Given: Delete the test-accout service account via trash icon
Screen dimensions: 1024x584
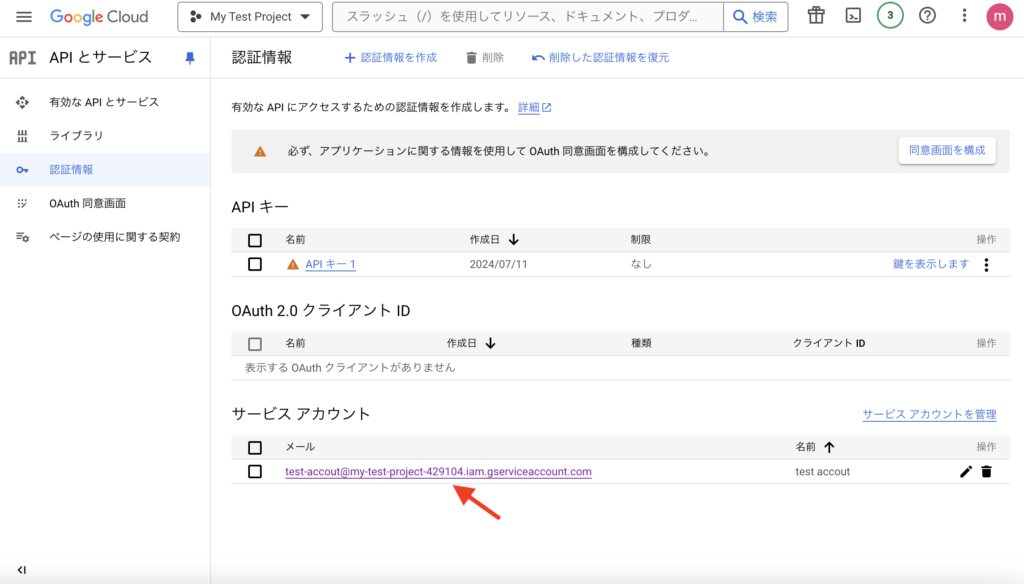Looking at the screenshot, I should click(x=986, y=472).
